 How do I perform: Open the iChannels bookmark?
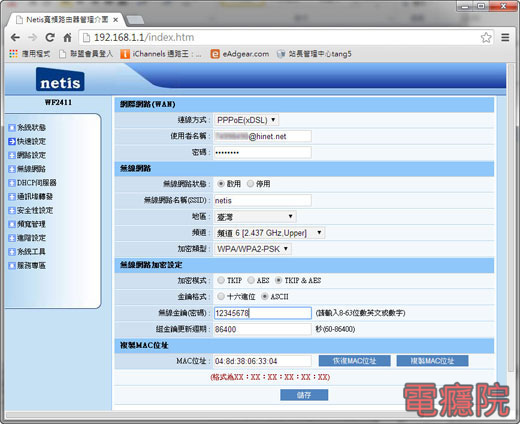(161, 54)
